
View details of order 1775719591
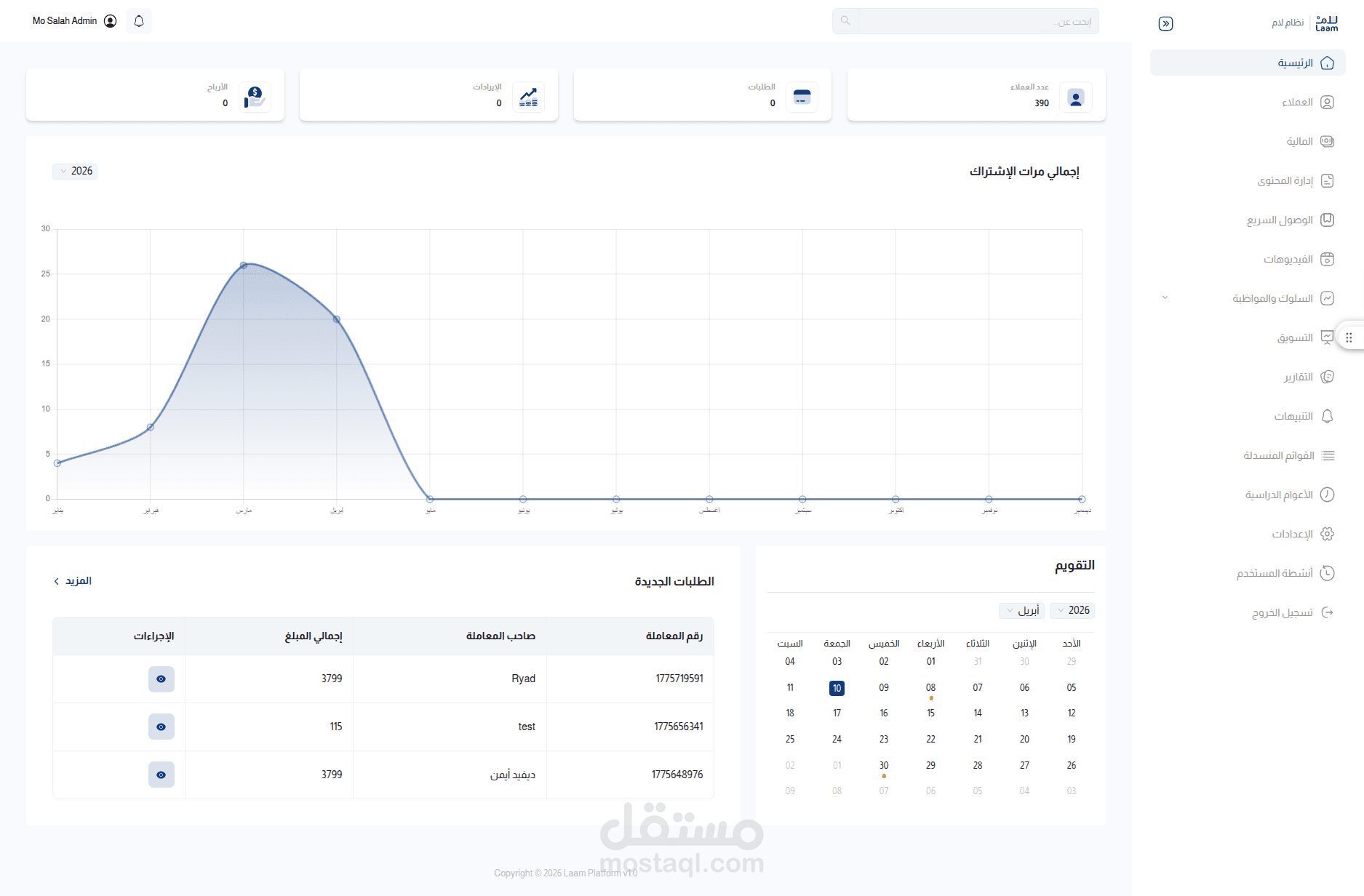(161, 679)
